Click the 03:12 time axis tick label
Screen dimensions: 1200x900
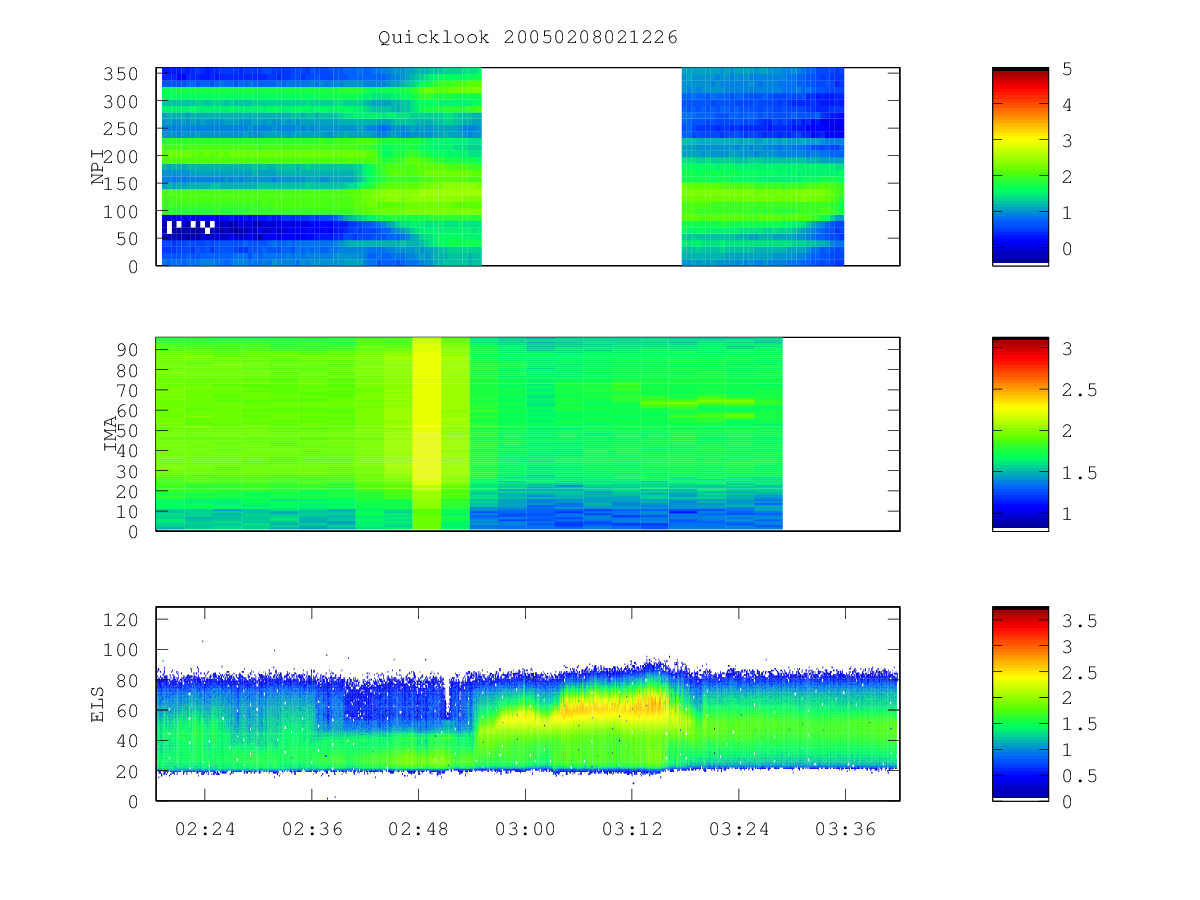[x=631, y=828]
